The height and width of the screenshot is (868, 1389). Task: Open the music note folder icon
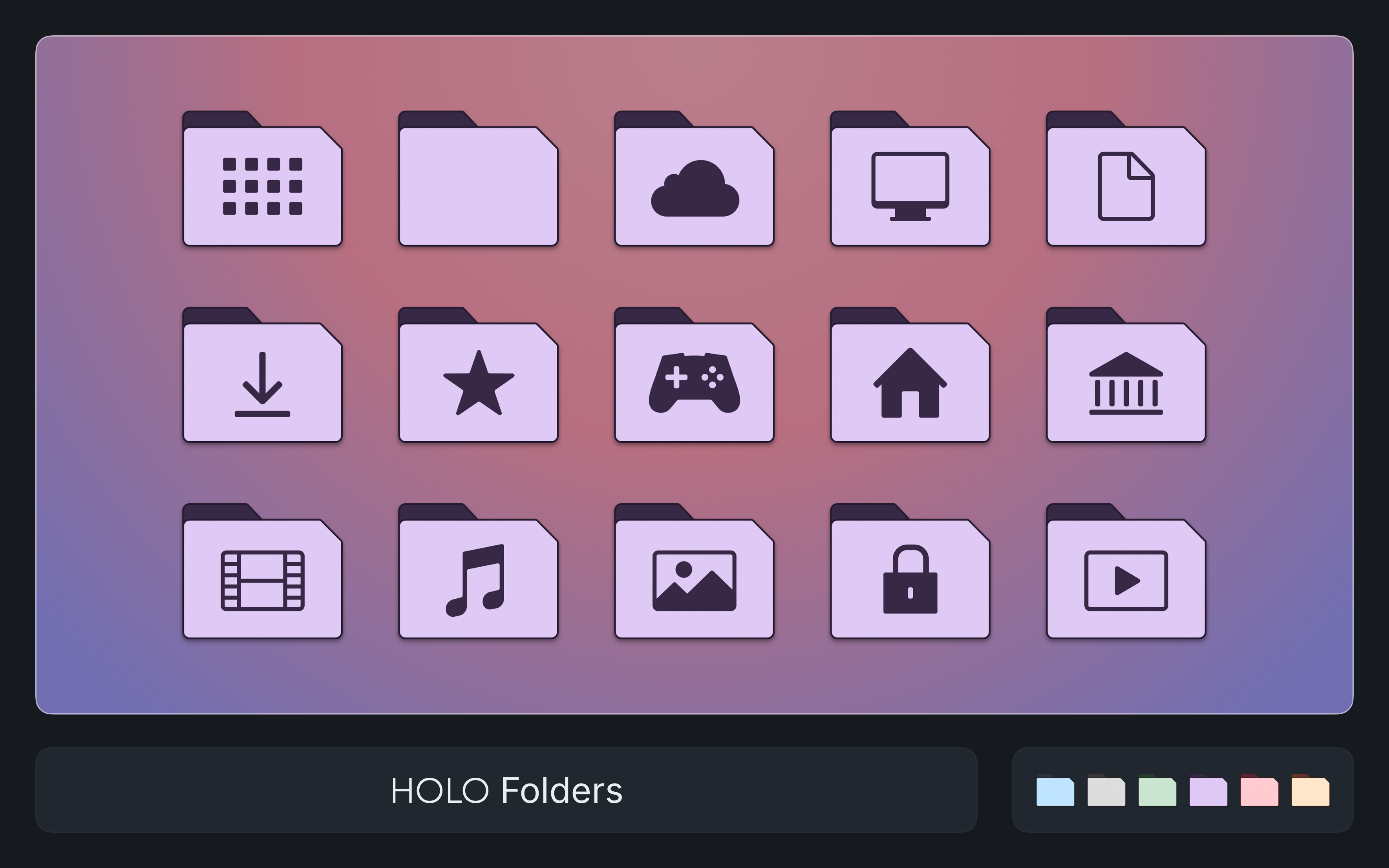pyautogui.click(x=478, y=571)
